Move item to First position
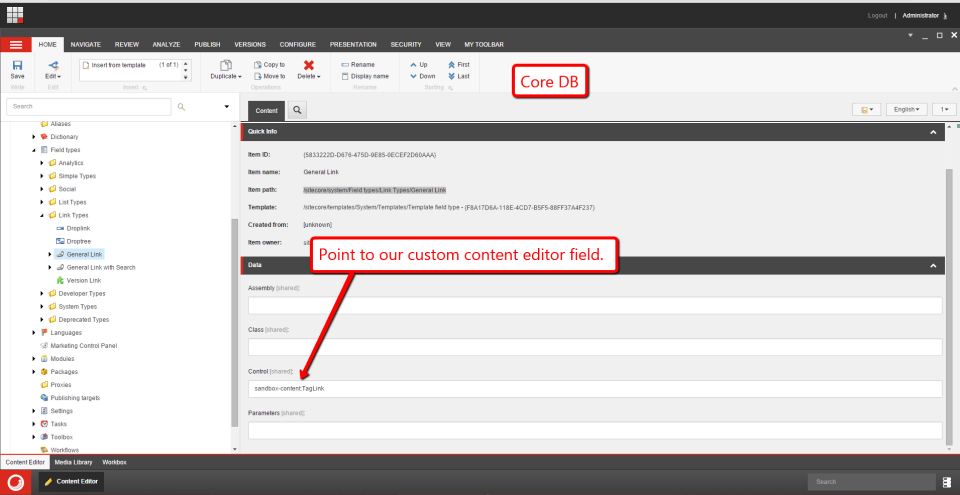 tap(459, 64)
